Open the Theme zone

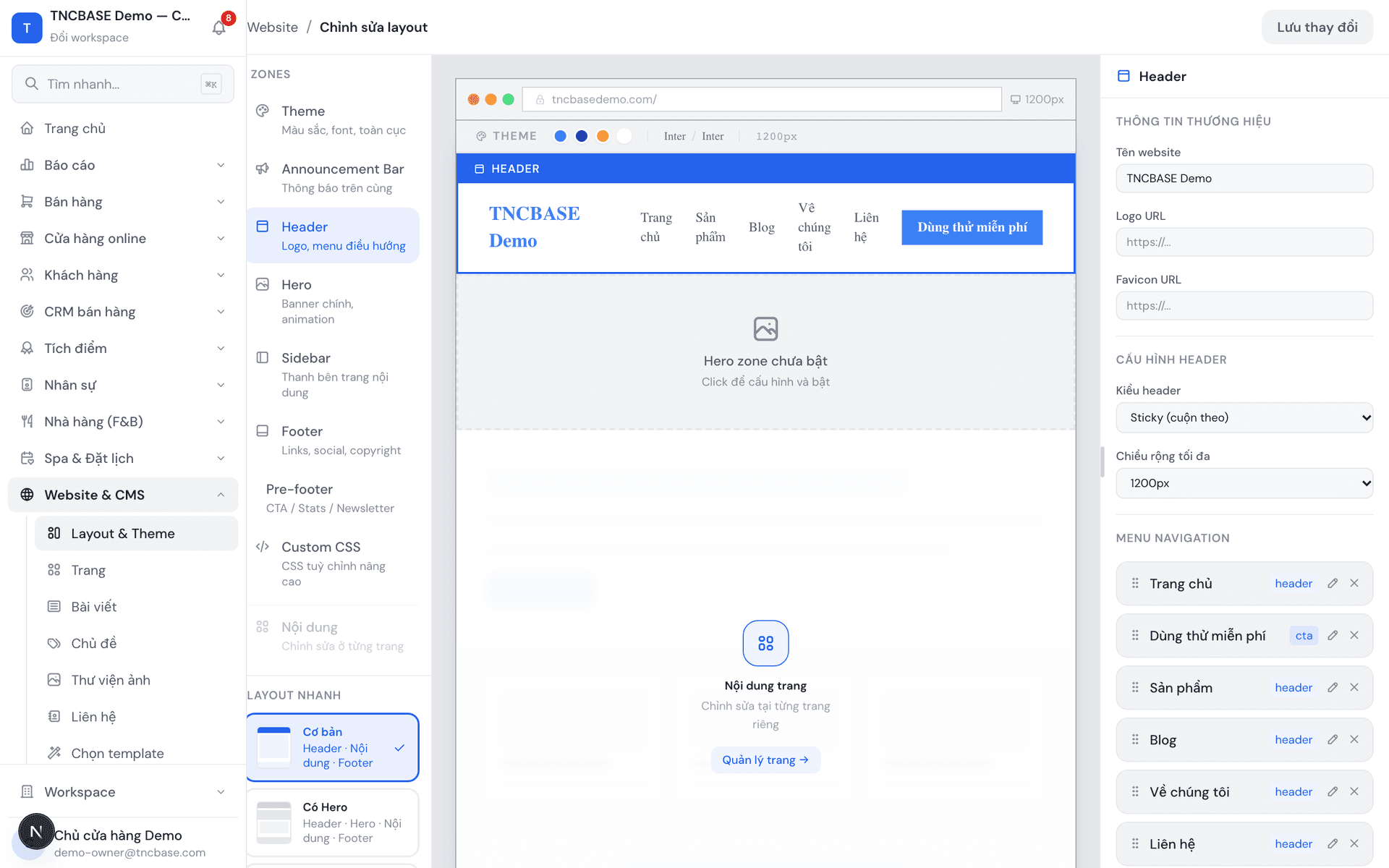(333, 120)
